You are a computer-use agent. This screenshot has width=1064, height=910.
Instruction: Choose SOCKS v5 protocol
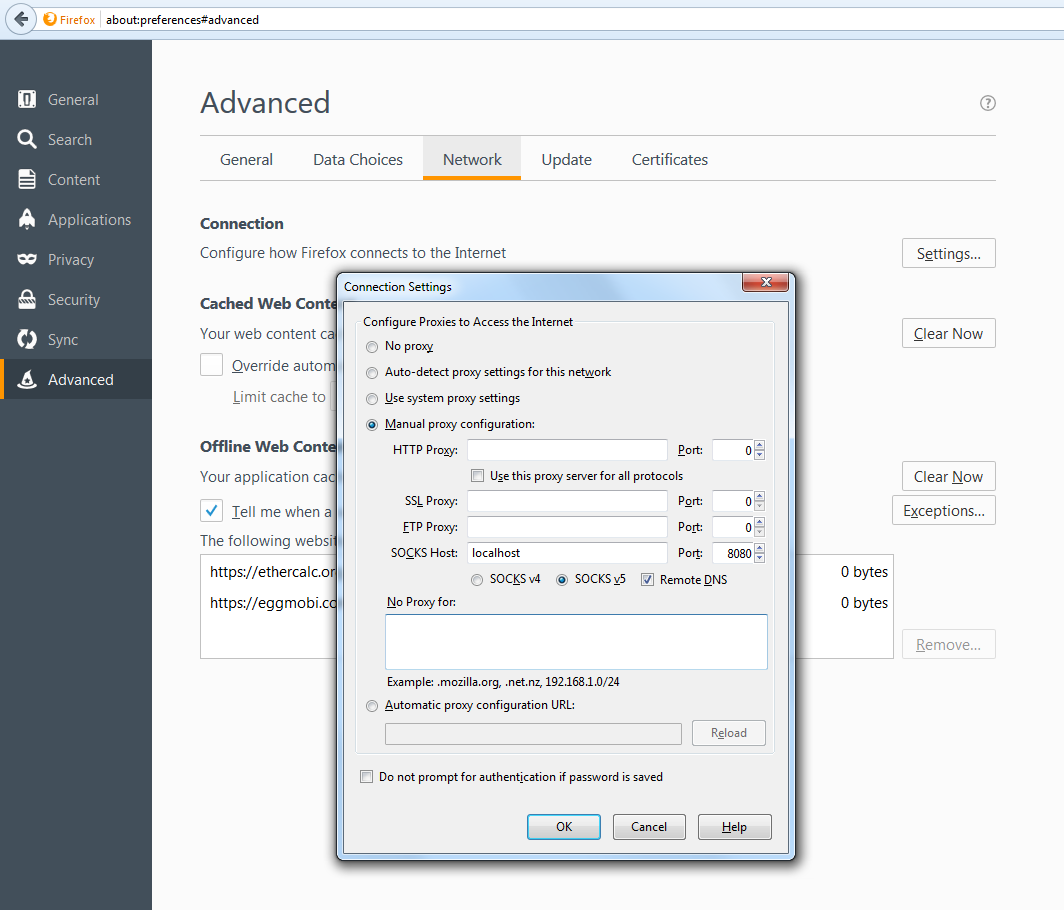(x=562, y=580)
